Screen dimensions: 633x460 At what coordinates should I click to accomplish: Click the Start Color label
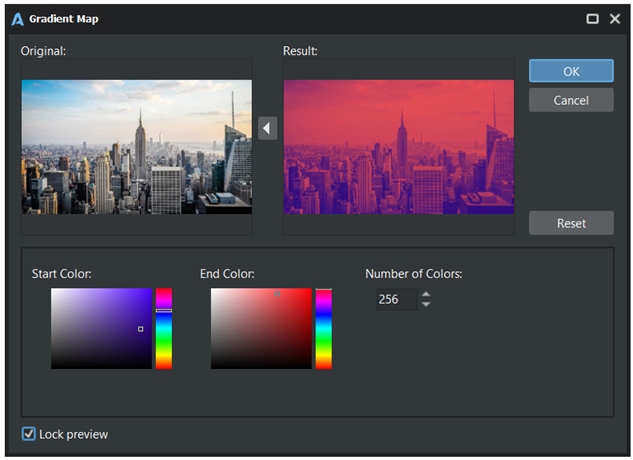61,274
